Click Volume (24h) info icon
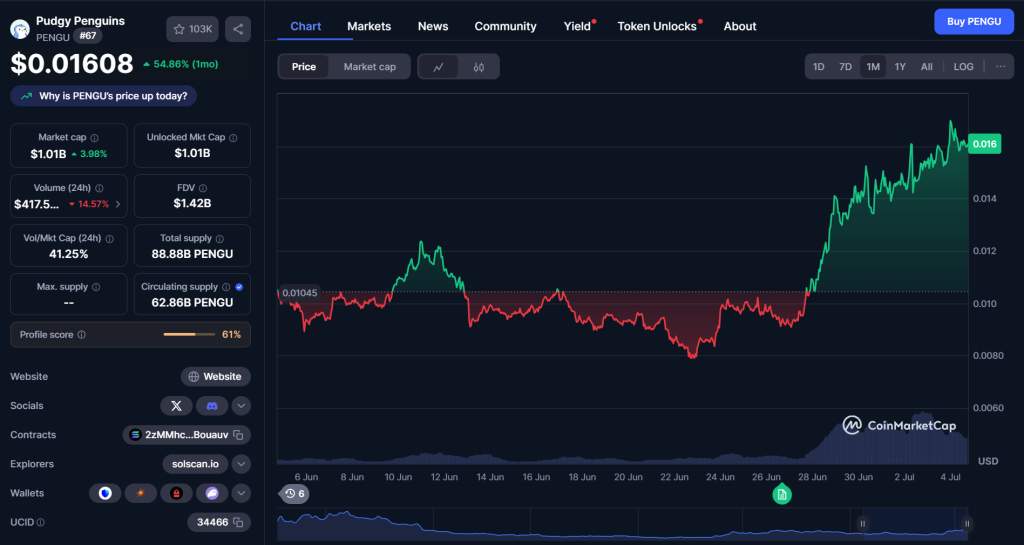 pos(99,188)
